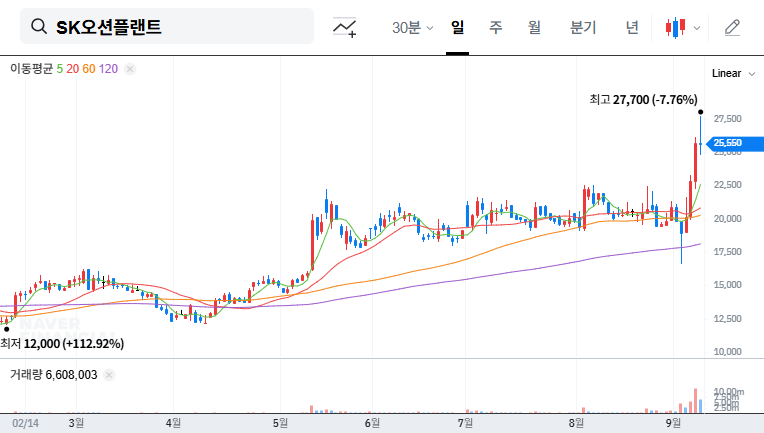This screenshot has height=433, width=764.
Task: Click the 8월 time axis label
Action: pyautogui.click(x=576, y=423)
